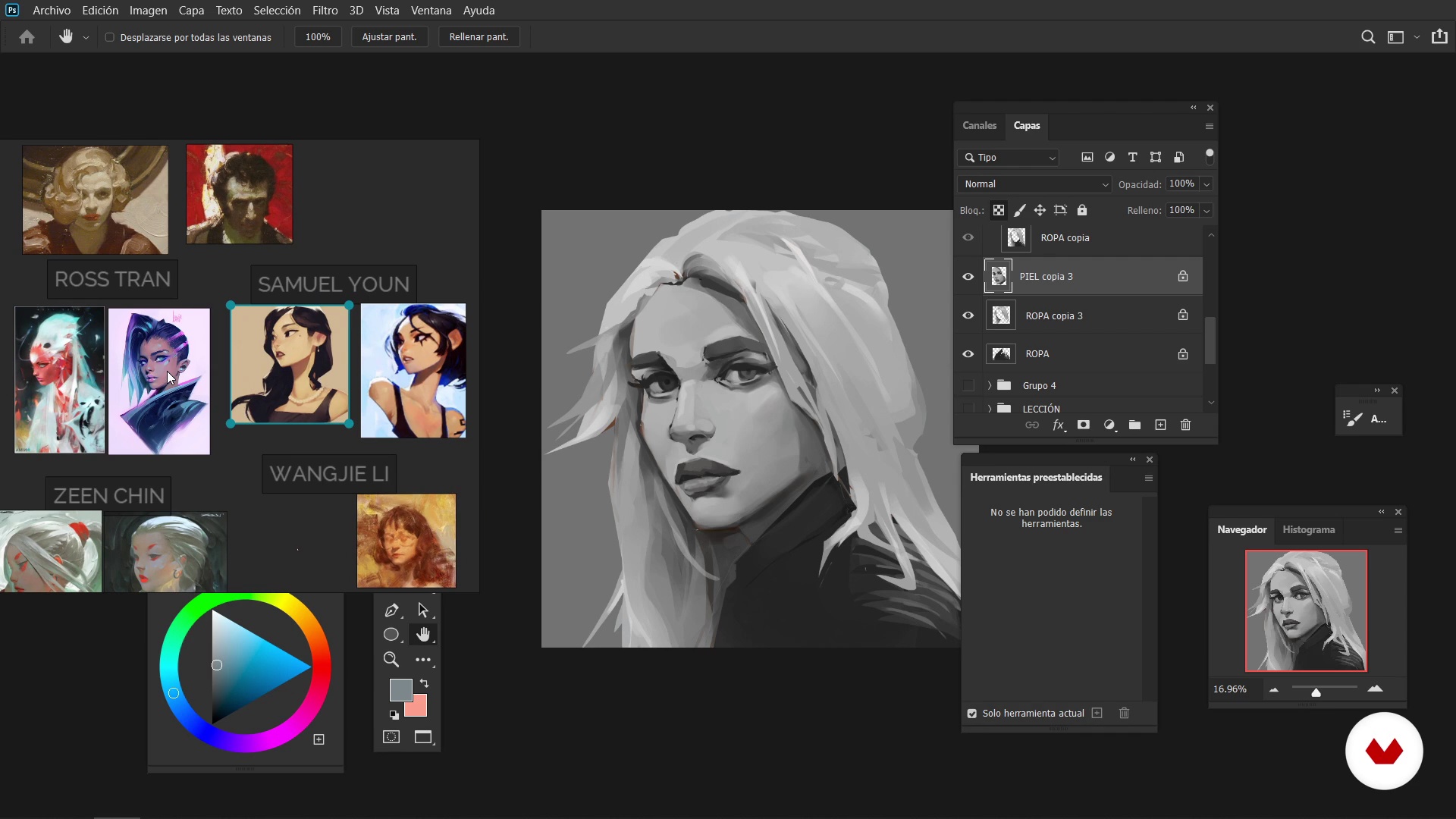Zoom out with Navigator small mountains icon
The image size is (1456, 819).
1274,689
